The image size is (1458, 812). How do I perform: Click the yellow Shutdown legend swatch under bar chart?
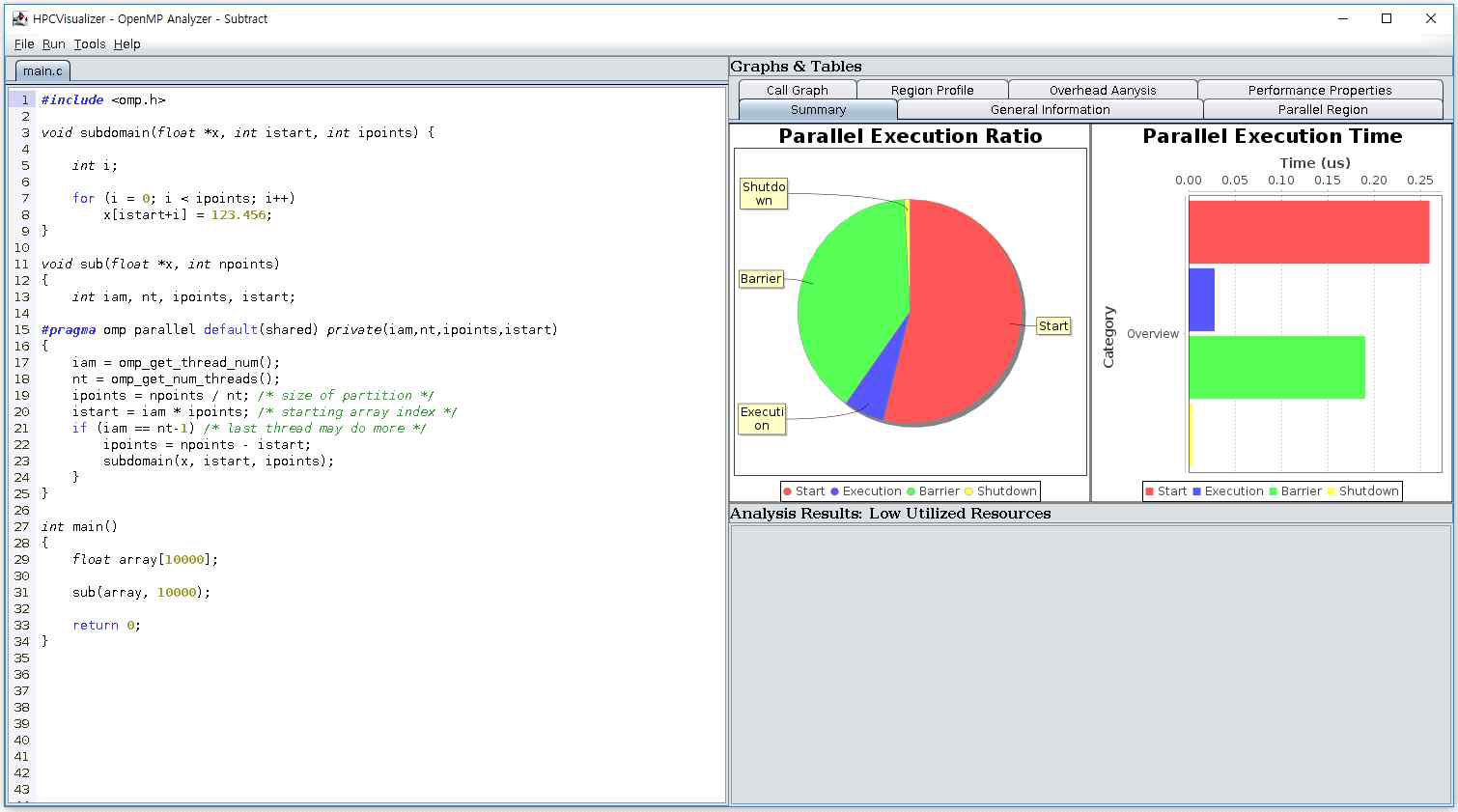coord(1331,491)
